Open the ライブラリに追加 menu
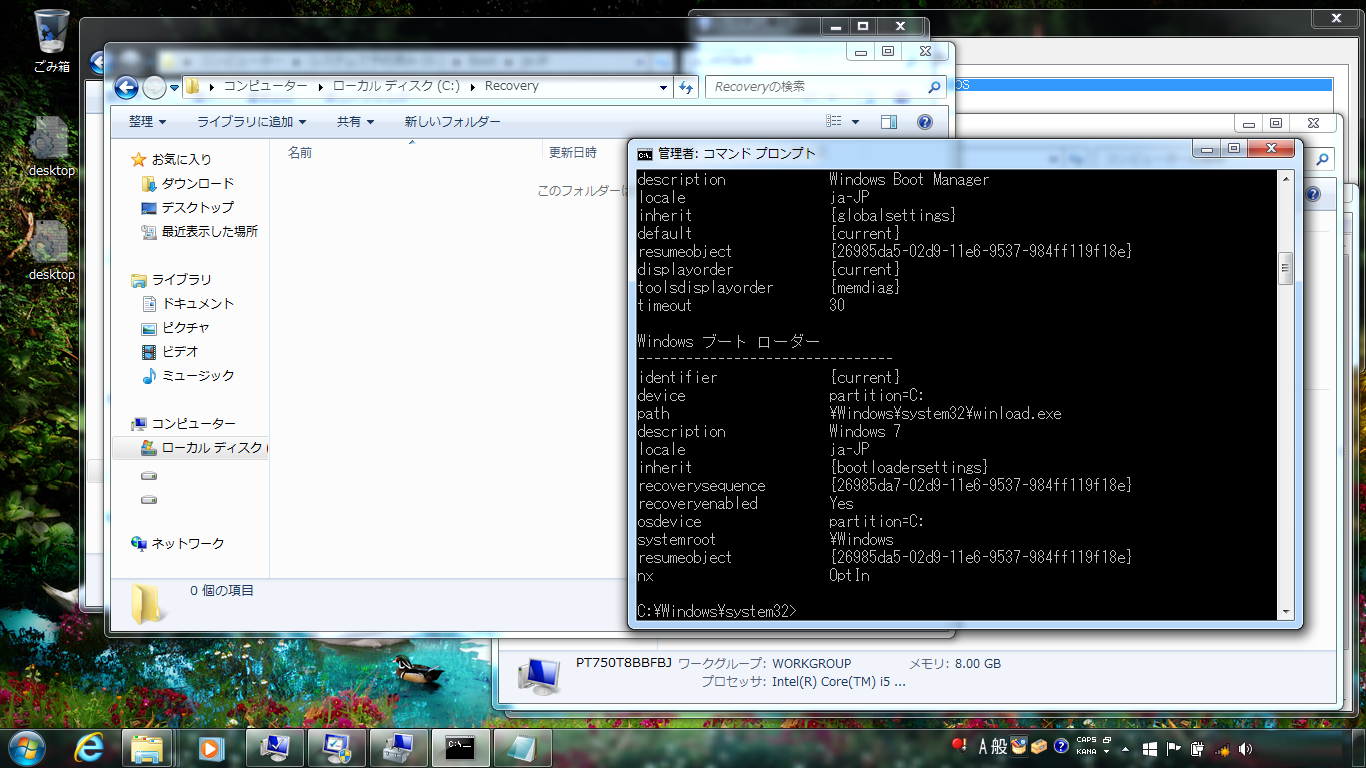The width and height of the screenshot is (1366, 768). pyautogui.click(x=251, y=122)
